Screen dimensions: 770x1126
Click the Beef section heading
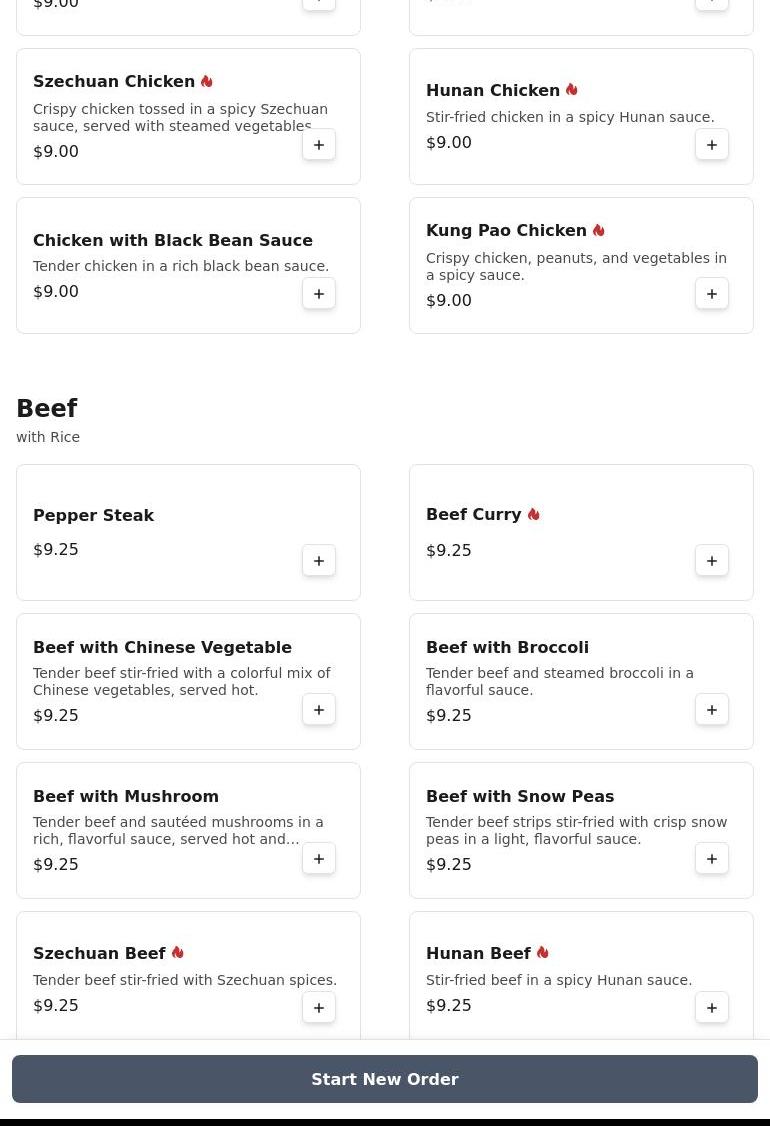[47, 409]
